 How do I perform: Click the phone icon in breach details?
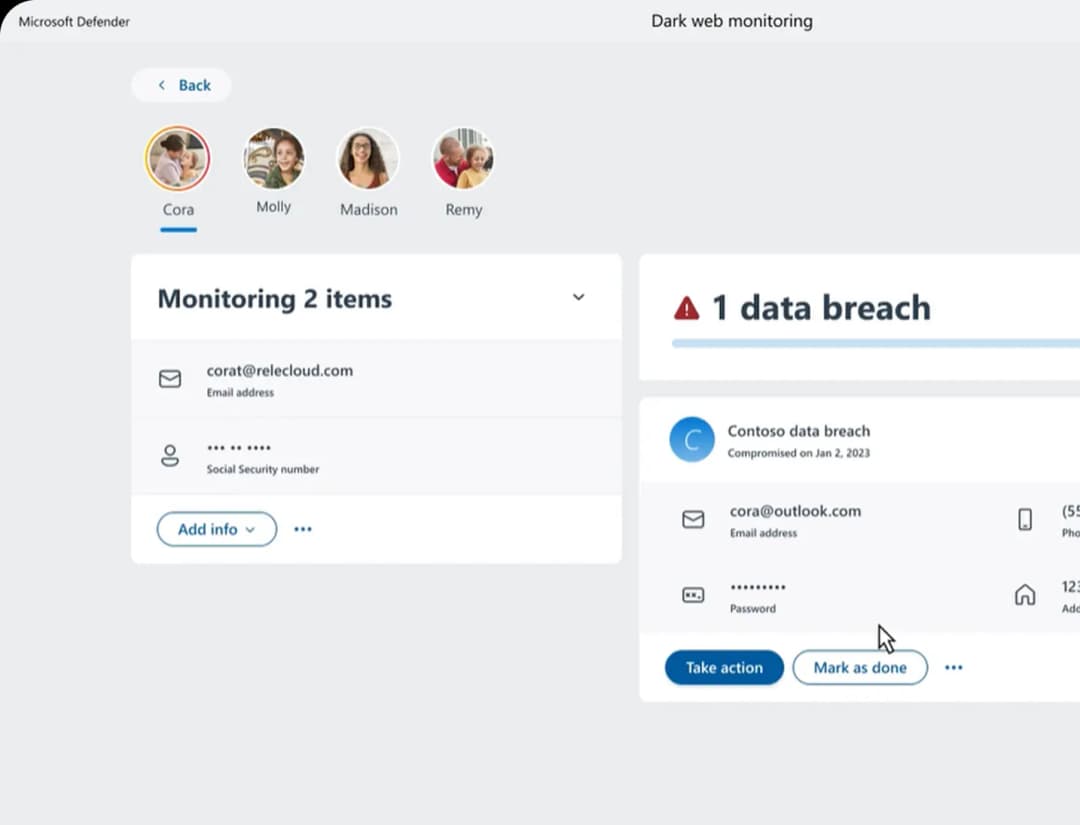point(1025,519)
